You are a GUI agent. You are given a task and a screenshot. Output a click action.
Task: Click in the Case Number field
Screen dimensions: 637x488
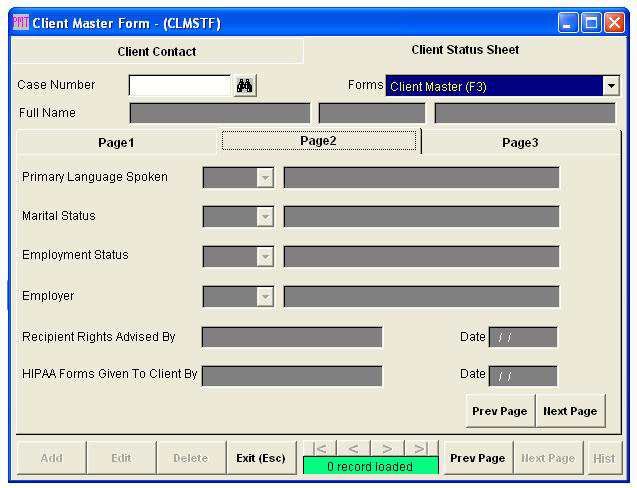(x=180, y=86)
